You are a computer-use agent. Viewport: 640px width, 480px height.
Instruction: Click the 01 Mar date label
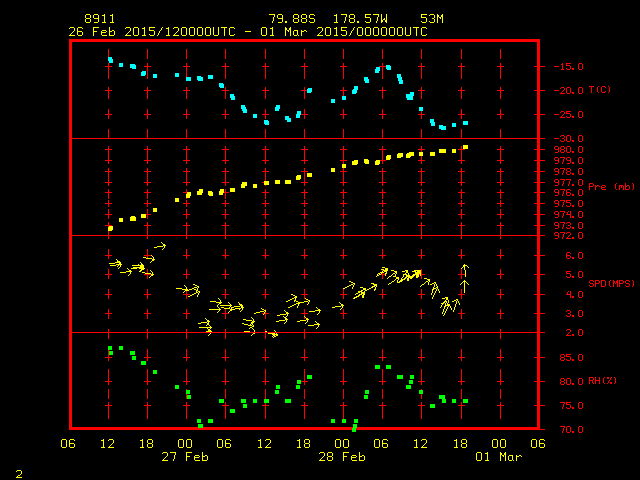point(499,456)
